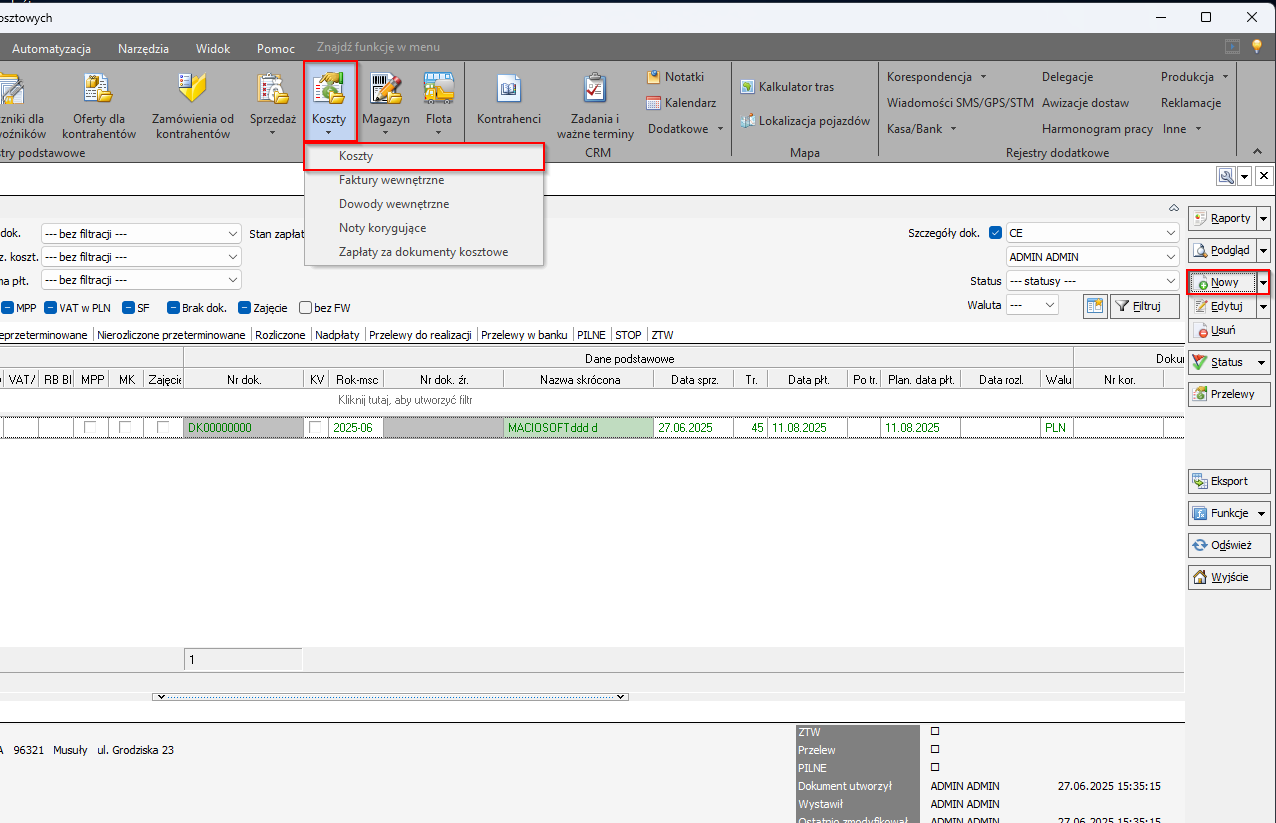Toggle the Szczegóły dok. checkbox
Image resolution: width=1276 pixels, height=823 pixels.
[x=995, y=233]
